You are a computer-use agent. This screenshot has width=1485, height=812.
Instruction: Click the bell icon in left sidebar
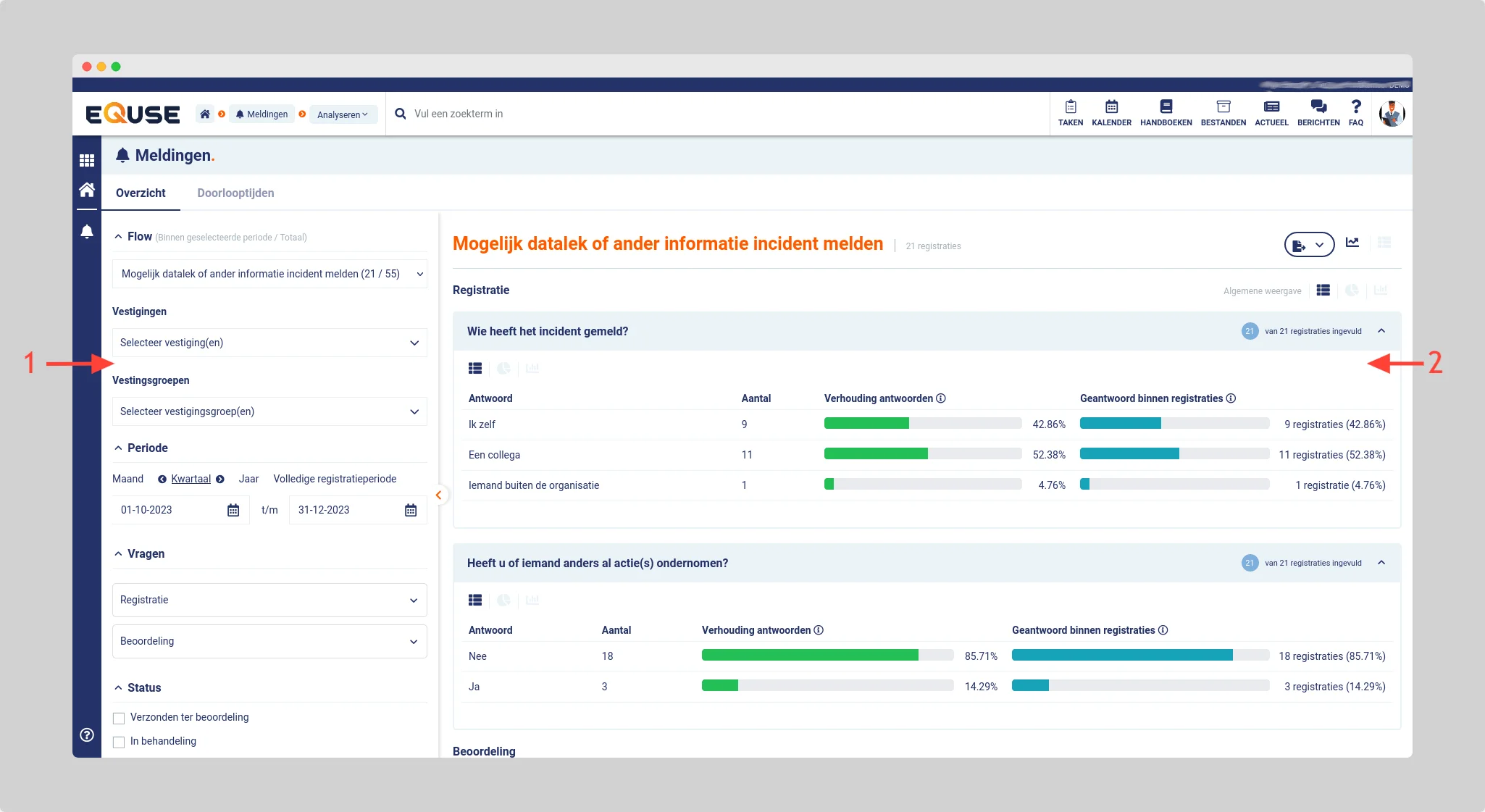[x=87, y=232]
